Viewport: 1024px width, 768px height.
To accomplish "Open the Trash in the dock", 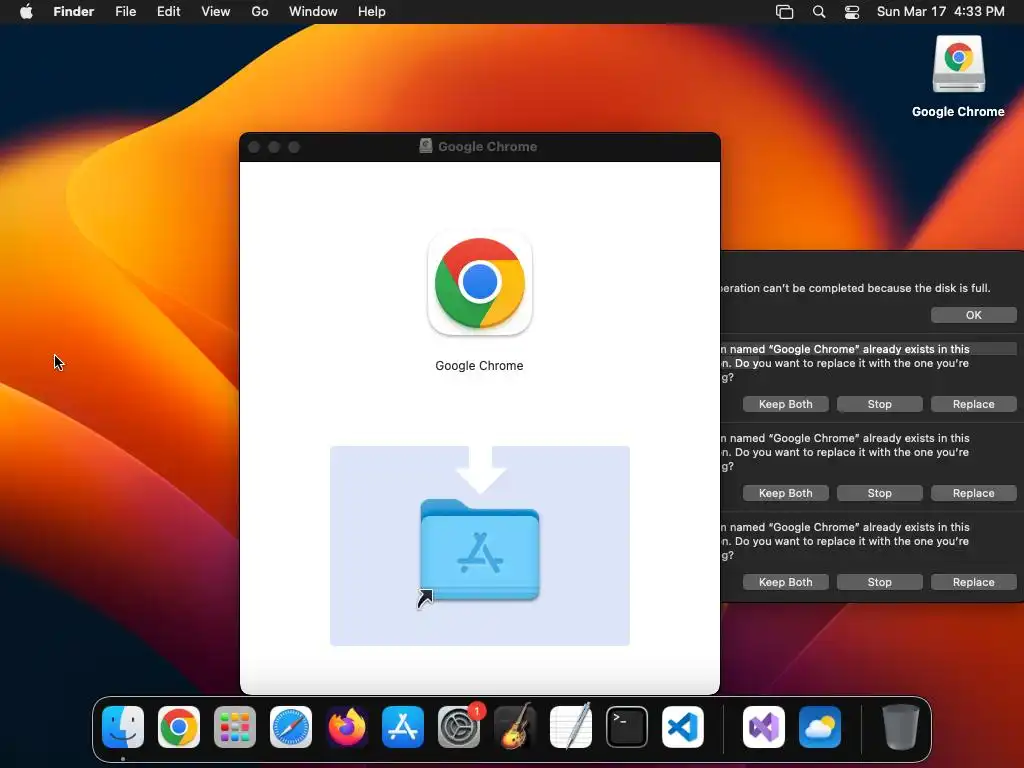I will click(901, 727).
